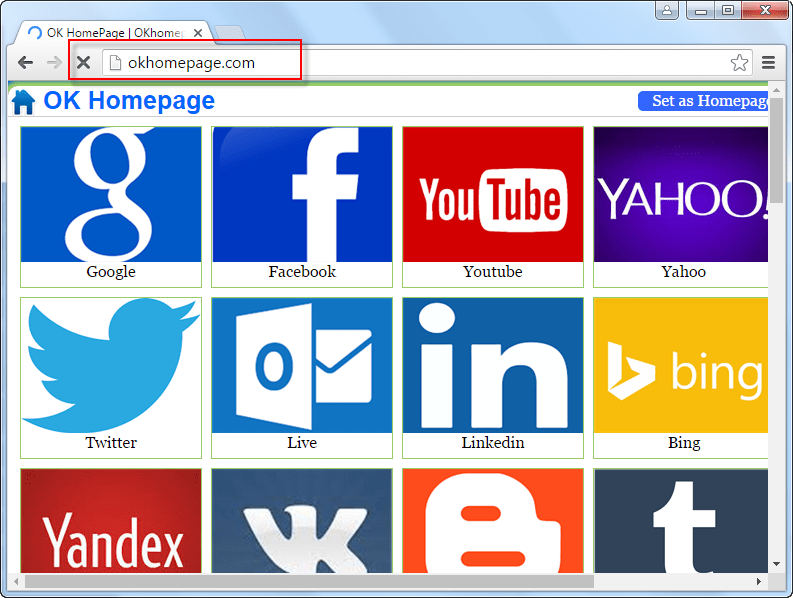Image resolution: width=793 pixels, height=598 pixels.
Task: Click the horizontal scrollbar right arrow
Action: 759,581
